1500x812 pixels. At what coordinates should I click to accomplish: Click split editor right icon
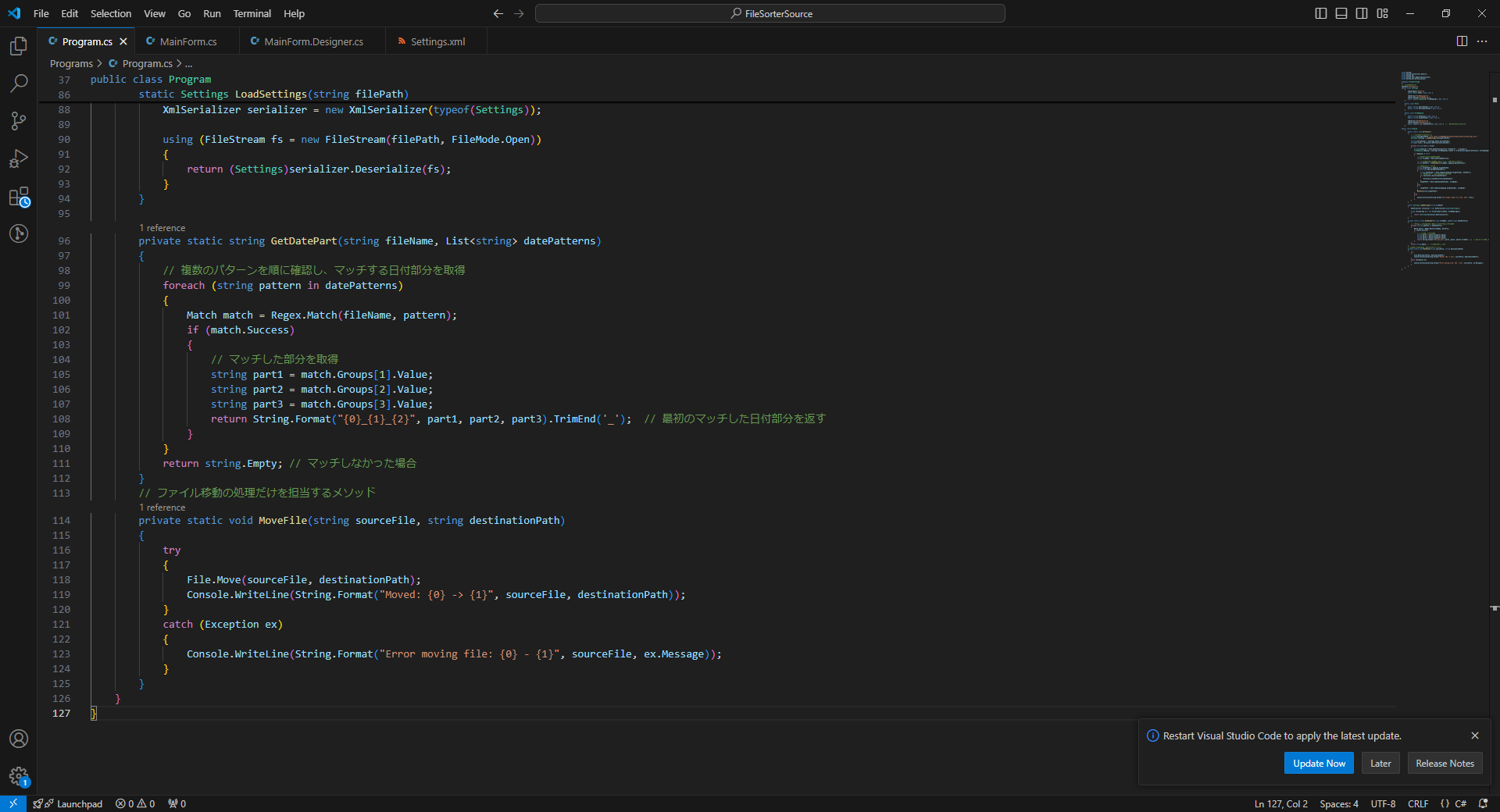tap(1462, 41)
